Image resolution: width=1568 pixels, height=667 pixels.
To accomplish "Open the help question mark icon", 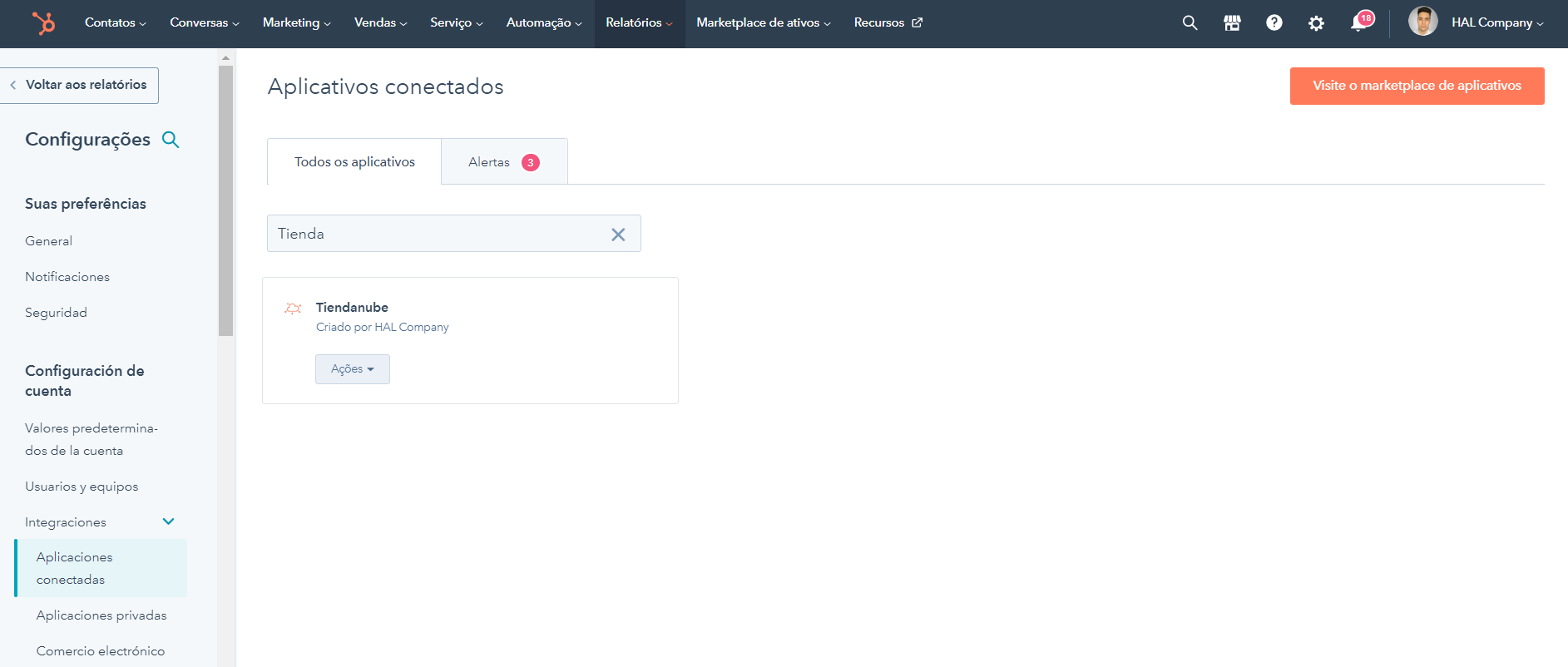I will tap(1274, 23).
